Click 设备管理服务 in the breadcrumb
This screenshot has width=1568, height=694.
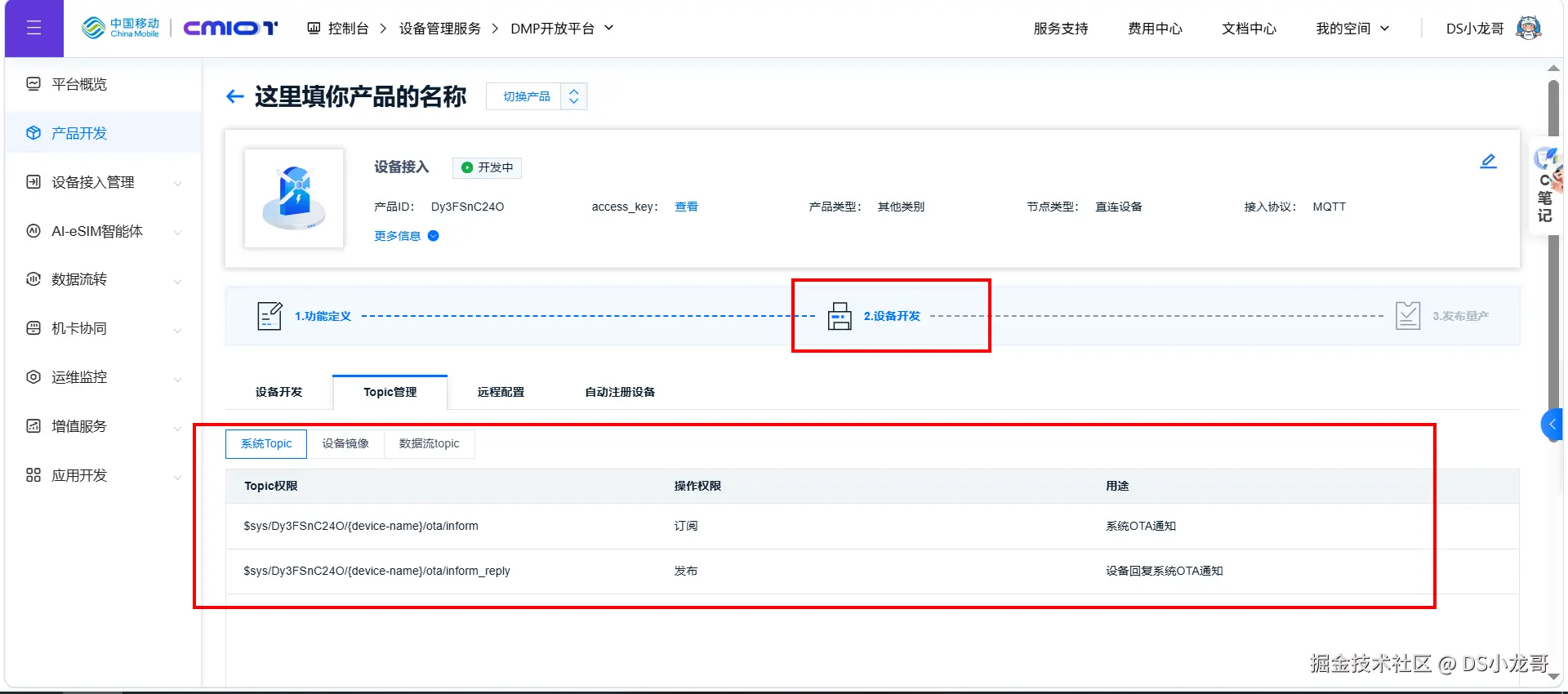coord(440,29)
